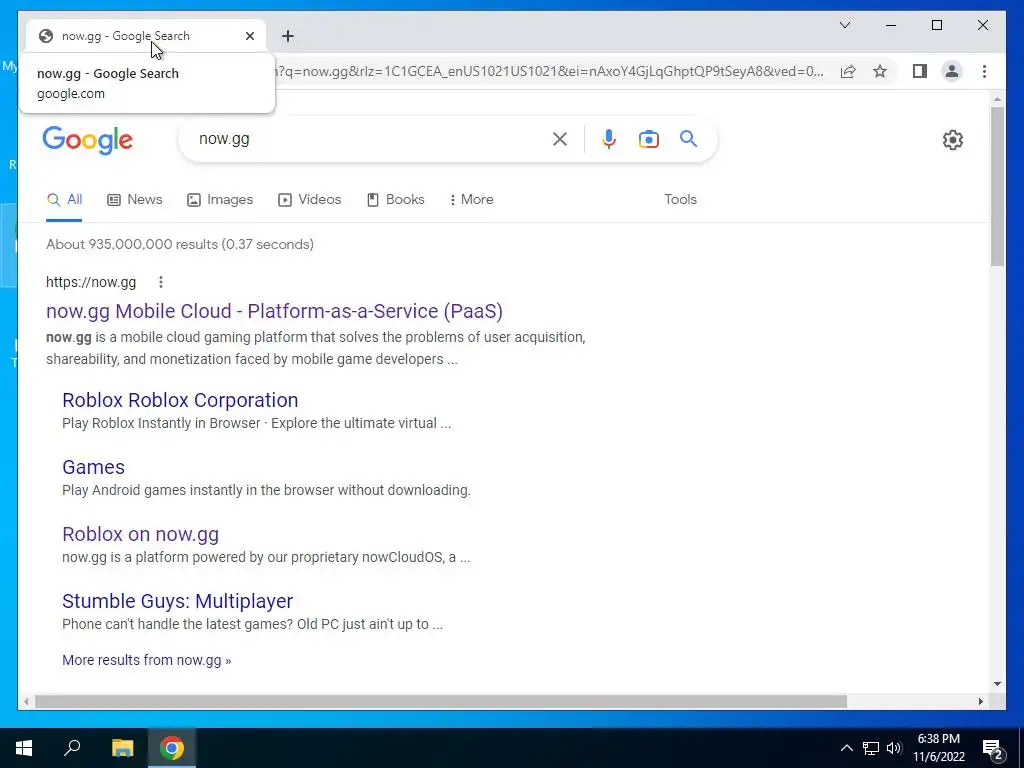Open Roblox Roblox Corporation link
The width and height of the screenshot is (1024, 768).
180,400
